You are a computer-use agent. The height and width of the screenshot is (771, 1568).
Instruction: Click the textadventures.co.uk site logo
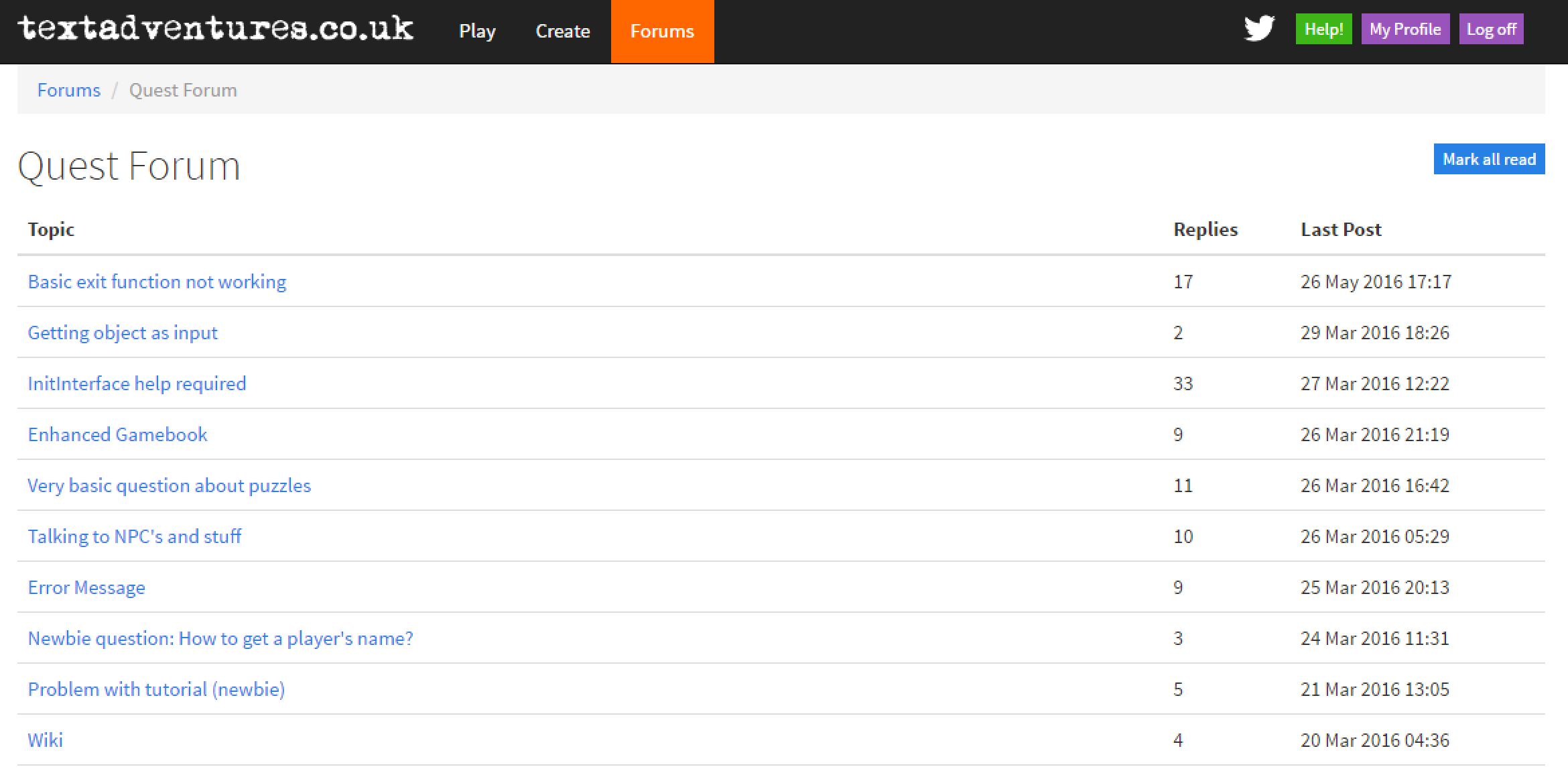(x=215, y=29)
